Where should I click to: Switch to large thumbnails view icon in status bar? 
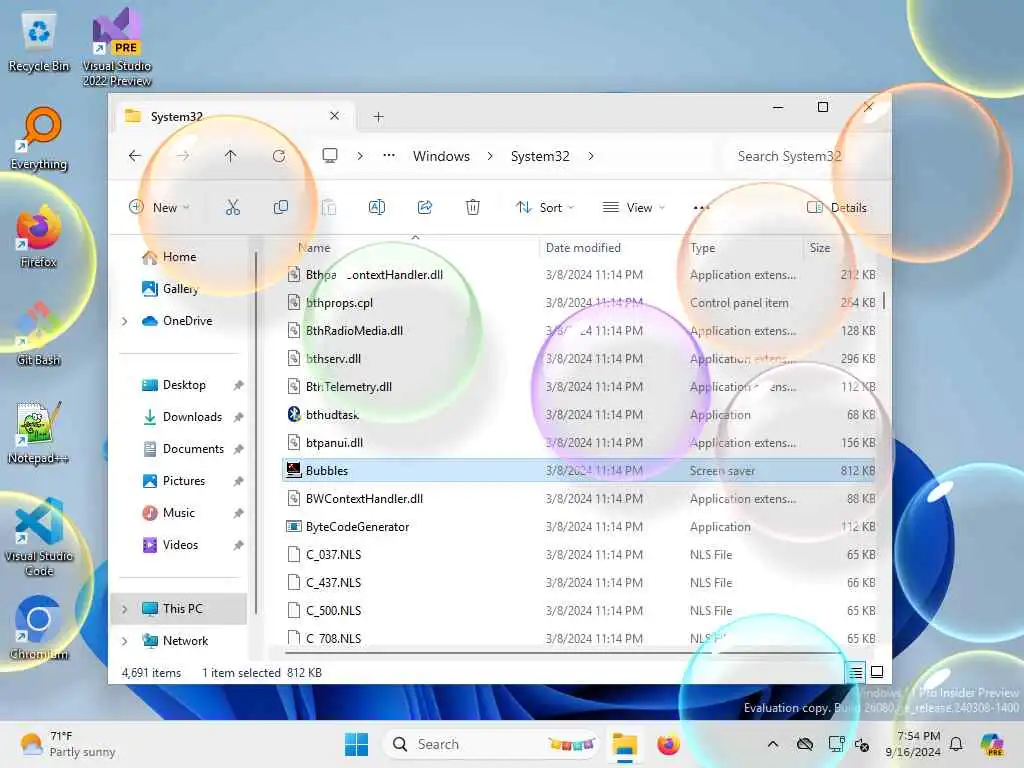pos(877,672)
